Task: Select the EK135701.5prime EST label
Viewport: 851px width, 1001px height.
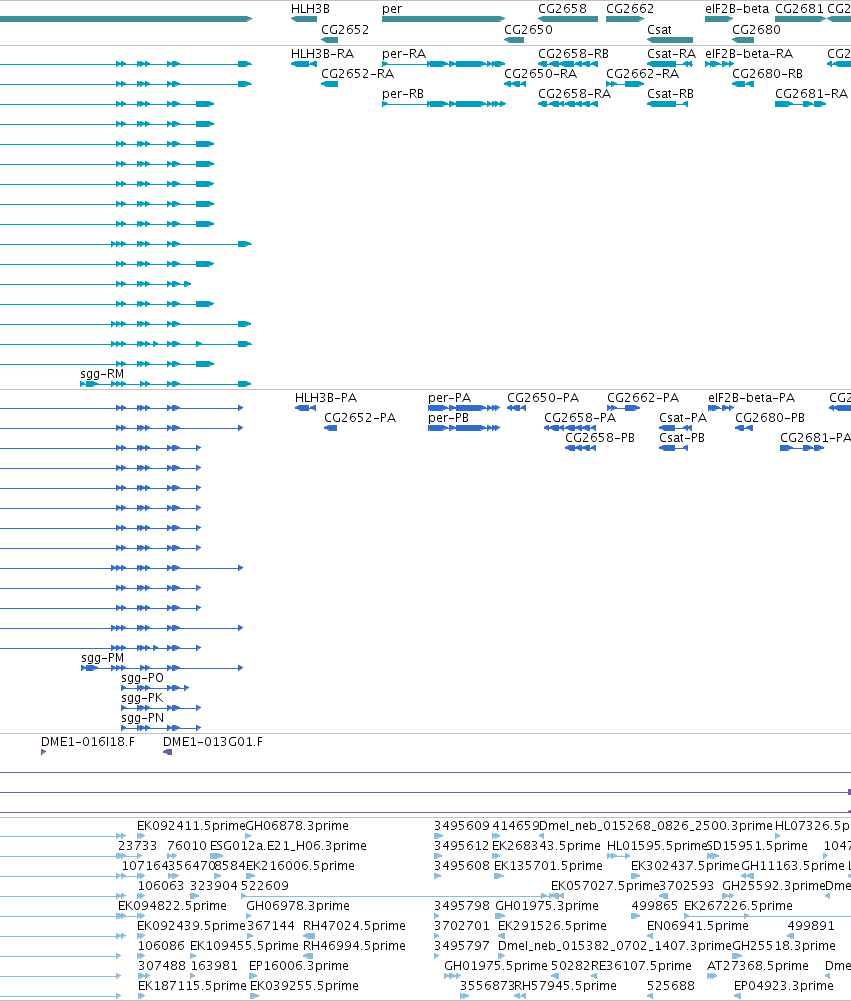Action: click(x=548, y=866)
